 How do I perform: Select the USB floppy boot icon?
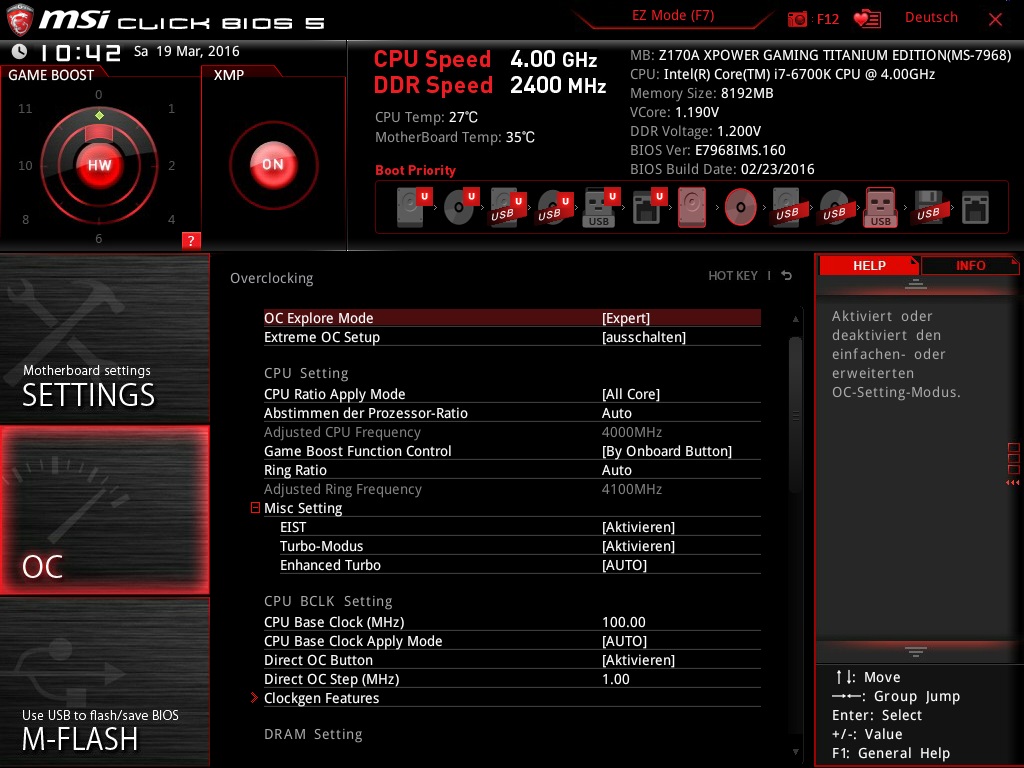pyautogui.click(x=929, y=208)
